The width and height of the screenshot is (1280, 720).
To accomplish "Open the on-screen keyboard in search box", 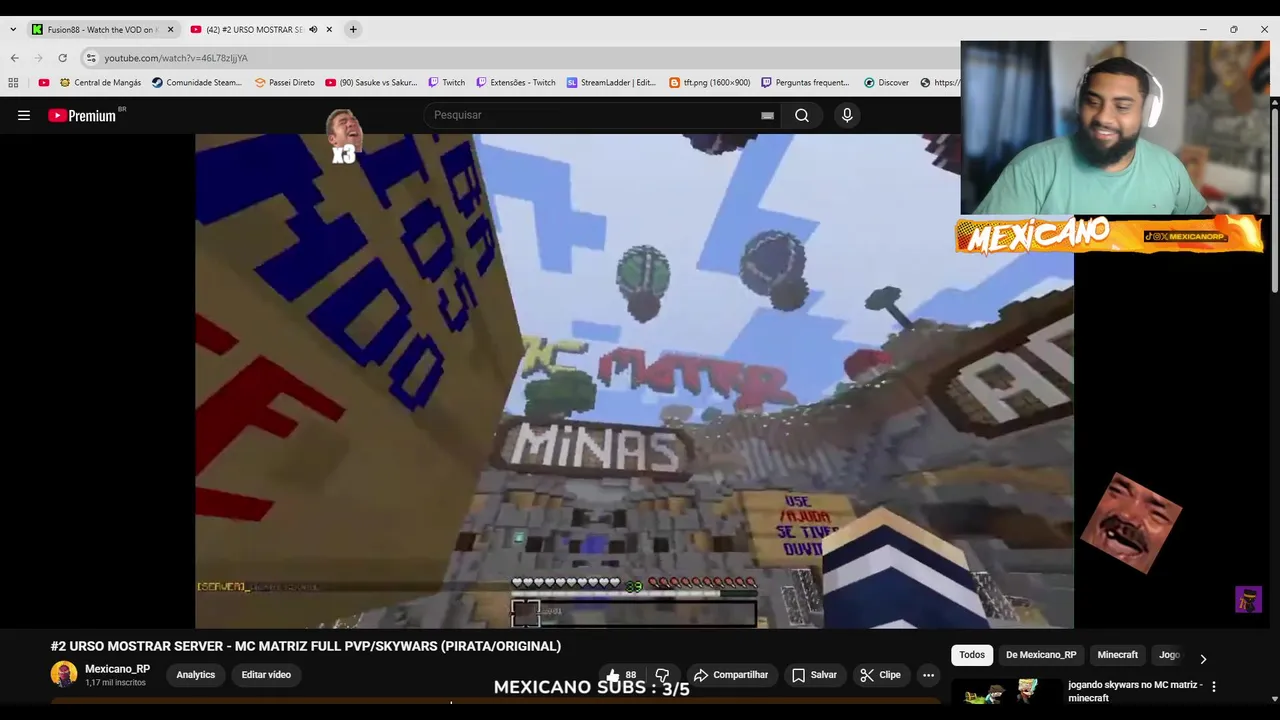I will coord(767,116).
